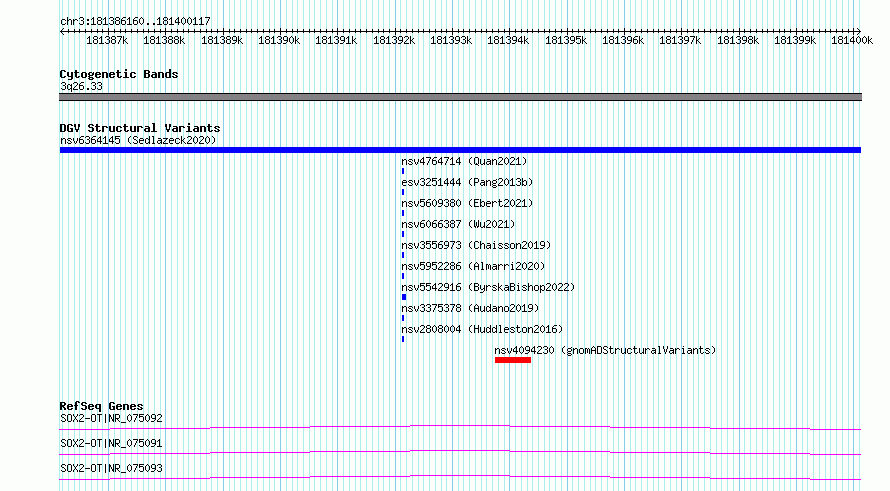Viewport: 890px width, 491px height.
Task: Open variant nsv2808004 (Huddleston2016)
Action: point(482,329)
